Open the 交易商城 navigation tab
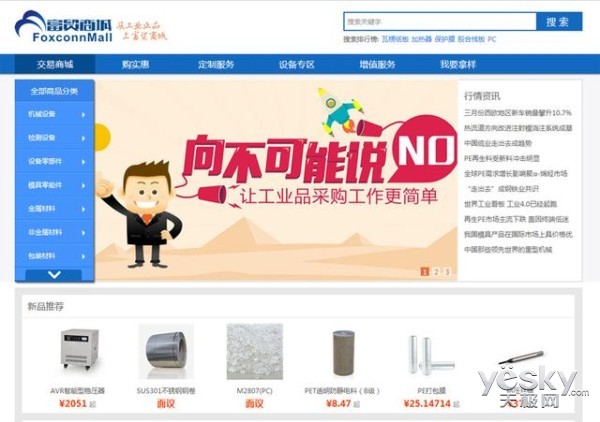Viewport: 600px width, 422px height. pos(55,64)
